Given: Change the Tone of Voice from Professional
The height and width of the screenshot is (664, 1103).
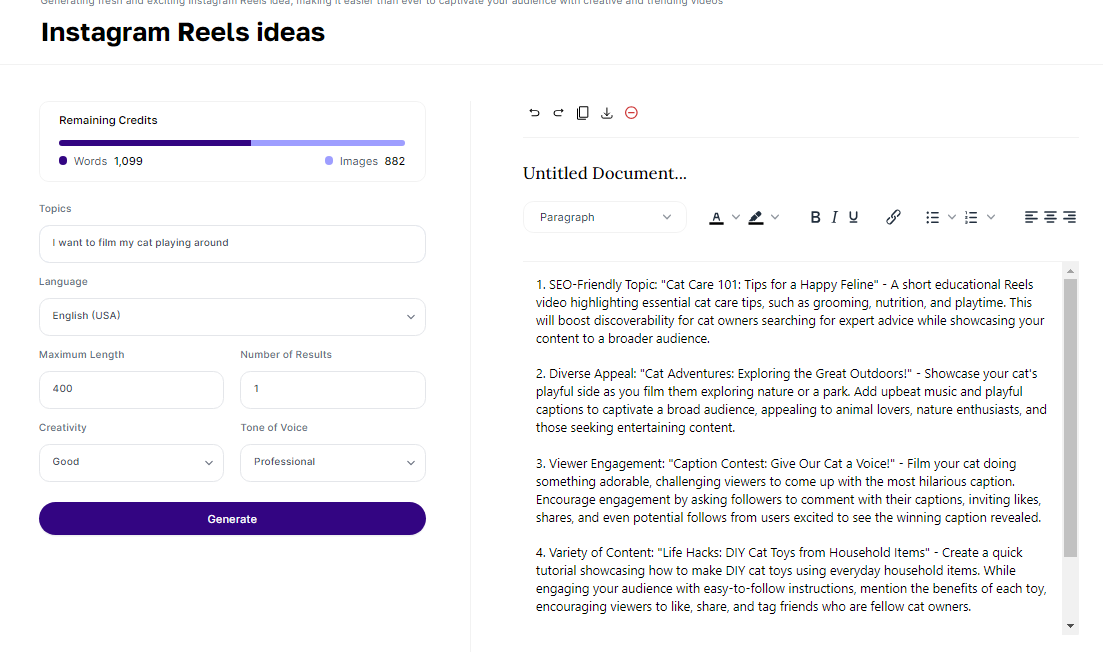Looking at the screenshot, I should pos(332,462).
